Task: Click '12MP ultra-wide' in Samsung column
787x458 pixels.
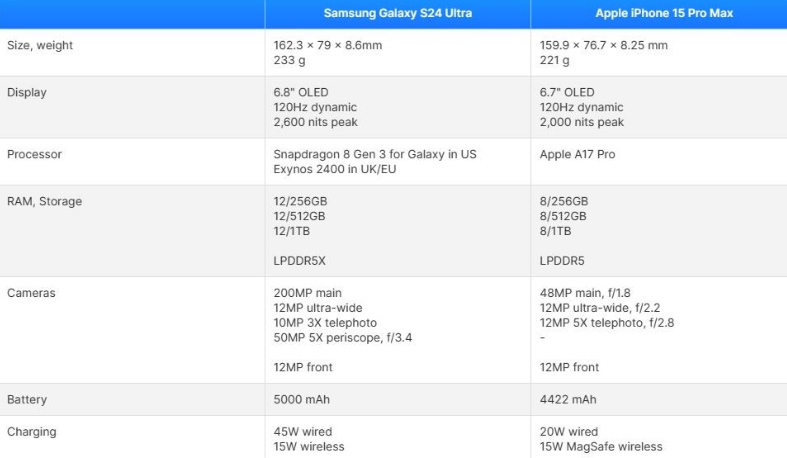Action: 318,308
